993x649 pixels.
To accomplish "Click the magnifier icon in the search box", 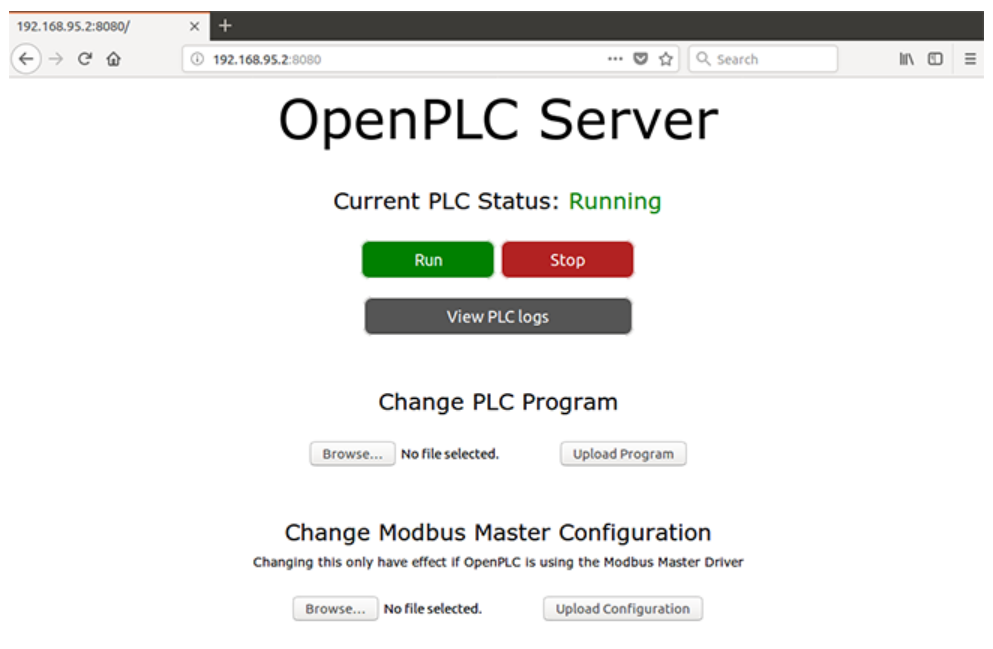I will [703, 59].
